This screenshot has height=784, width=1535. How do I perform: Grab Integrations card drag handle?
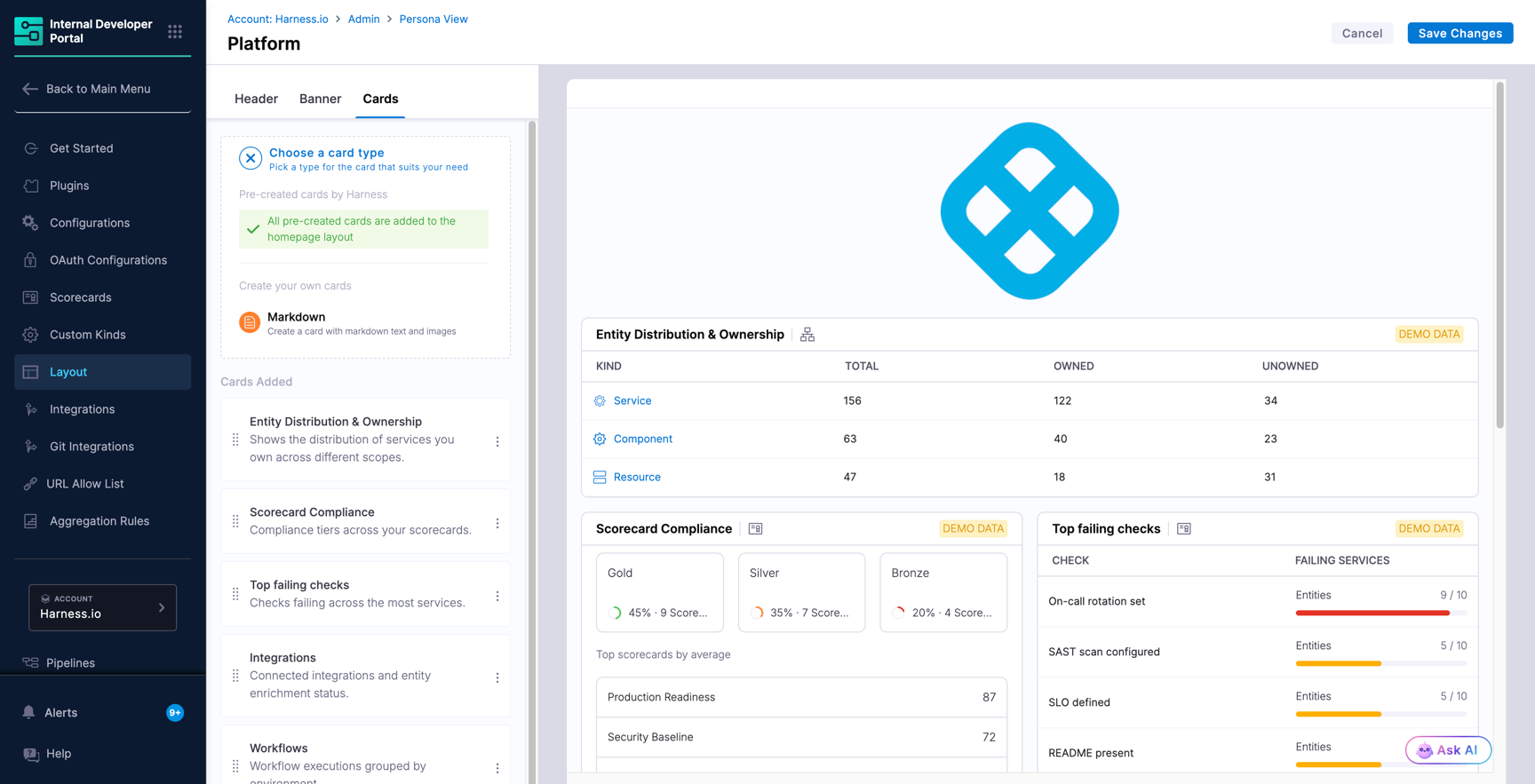[235, 676]
